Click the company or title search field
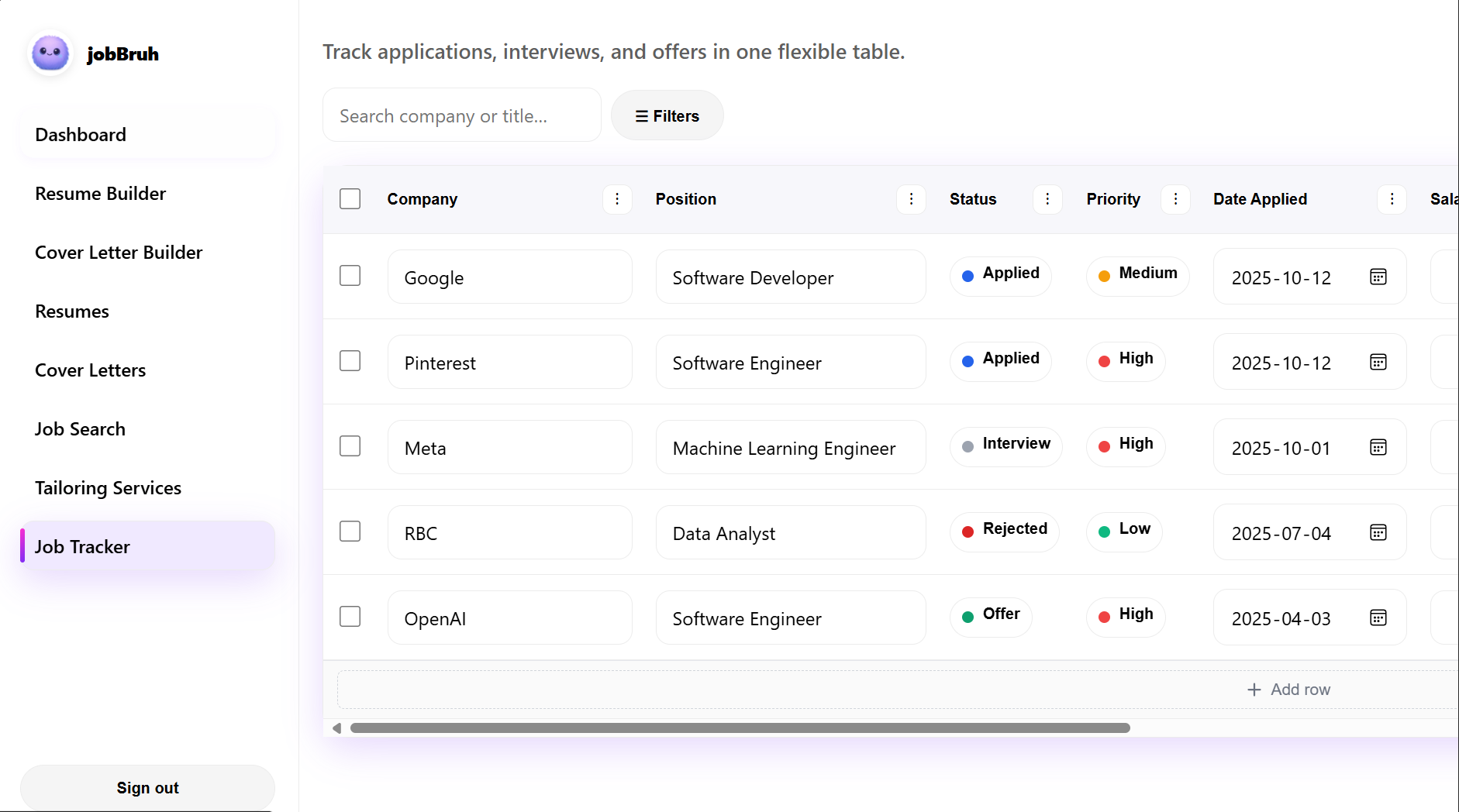The height and width of the screenshot is (812, 1459). click(x=461, y=115)
